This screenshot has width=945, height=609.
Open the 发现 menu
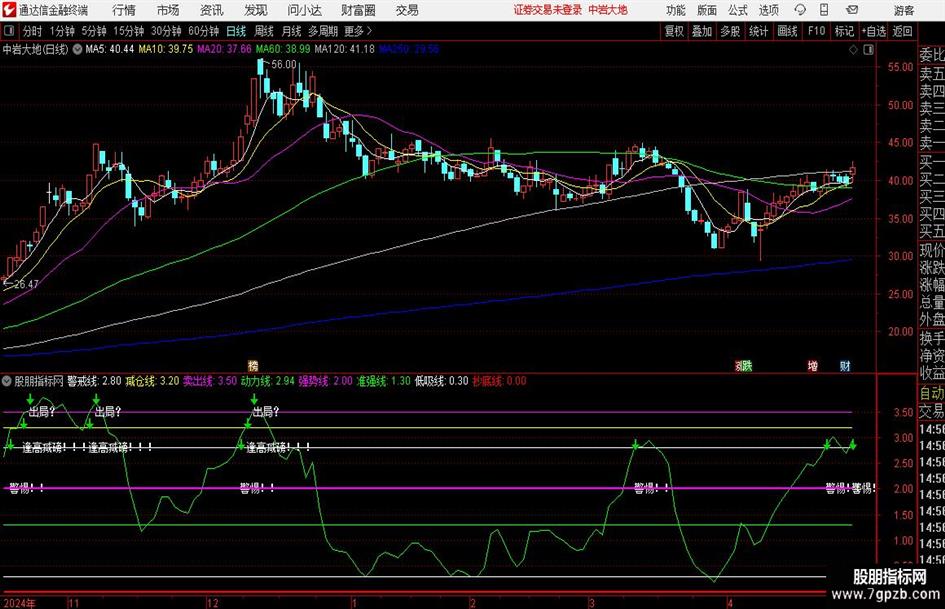pos(256,10)
